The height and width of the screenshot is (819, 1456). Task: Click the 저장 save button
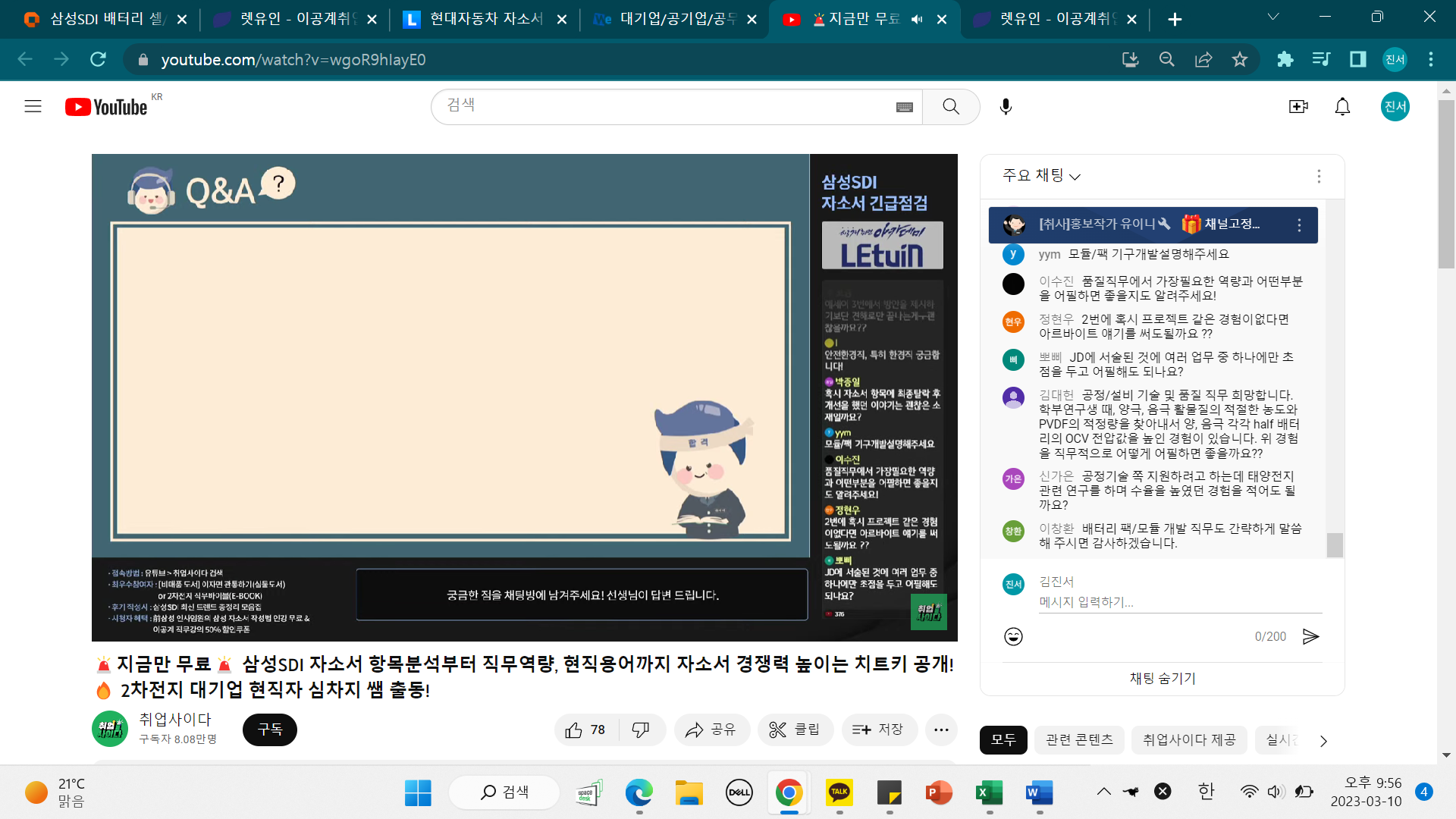point(879,730)
